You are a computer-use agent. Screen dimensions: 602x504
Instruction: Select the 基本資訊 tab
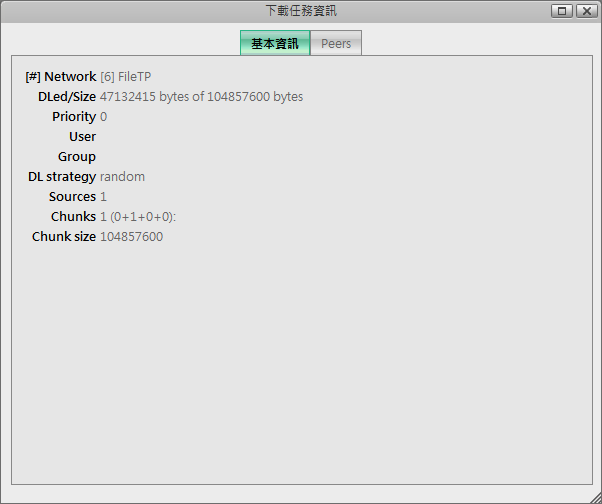pos(275,44)
